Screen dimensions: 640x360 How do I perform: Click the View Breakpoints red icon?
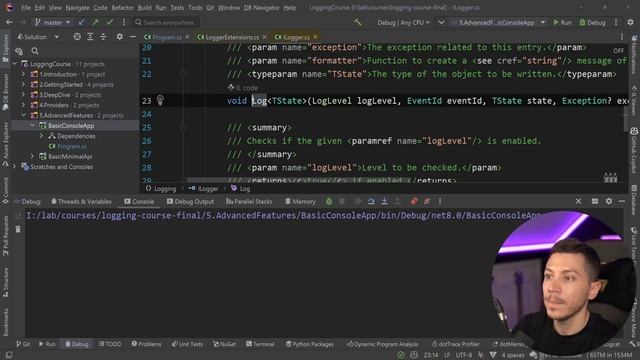pyautogui.click(x=414, y=201)
